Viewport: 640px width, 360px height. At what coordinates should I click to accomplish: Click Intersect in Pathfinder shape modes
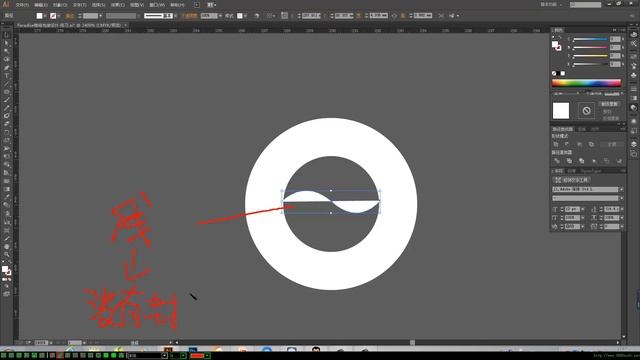pos(579,144)
